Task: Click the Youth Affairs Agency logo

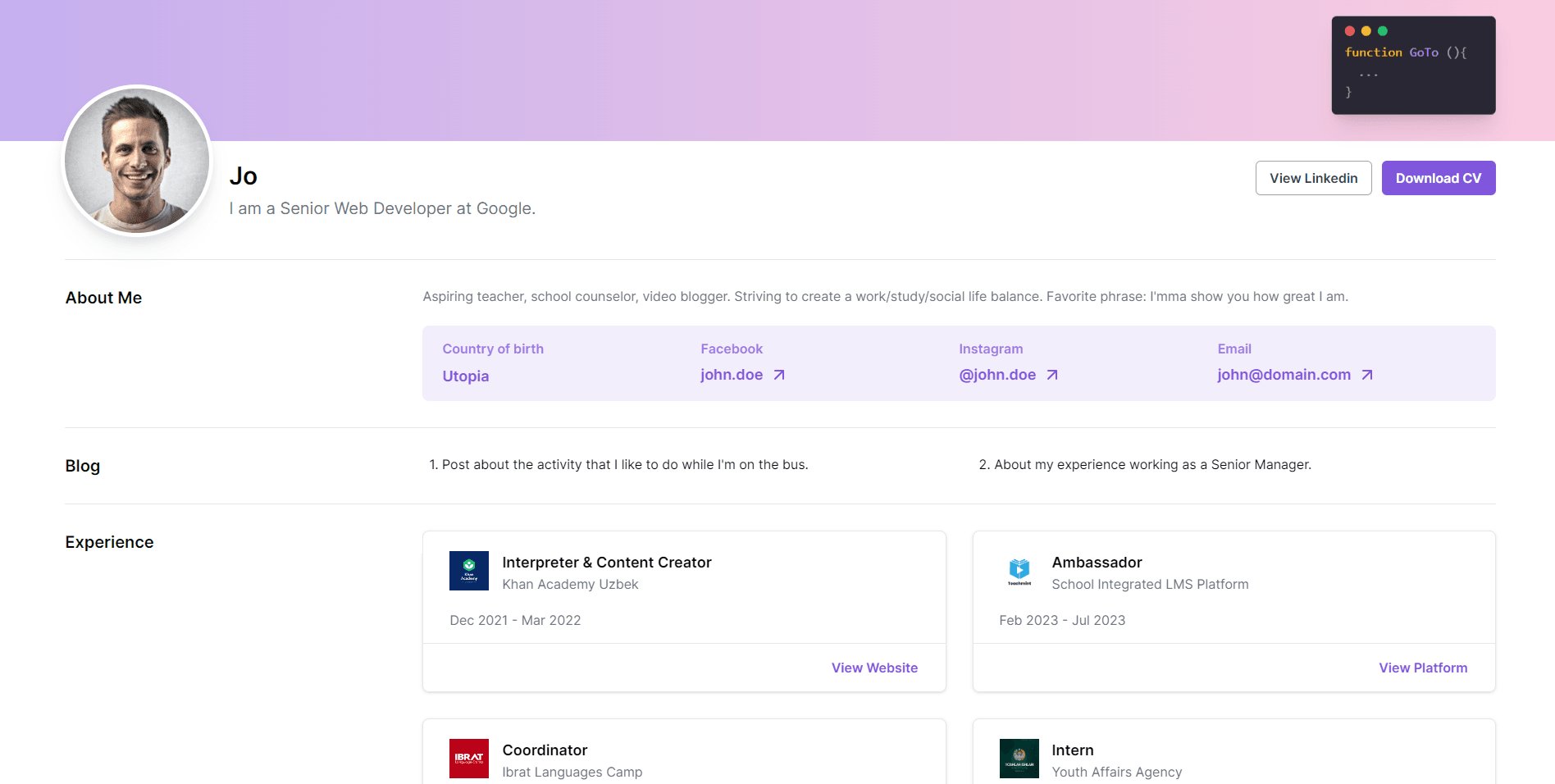Action: 1019,759
